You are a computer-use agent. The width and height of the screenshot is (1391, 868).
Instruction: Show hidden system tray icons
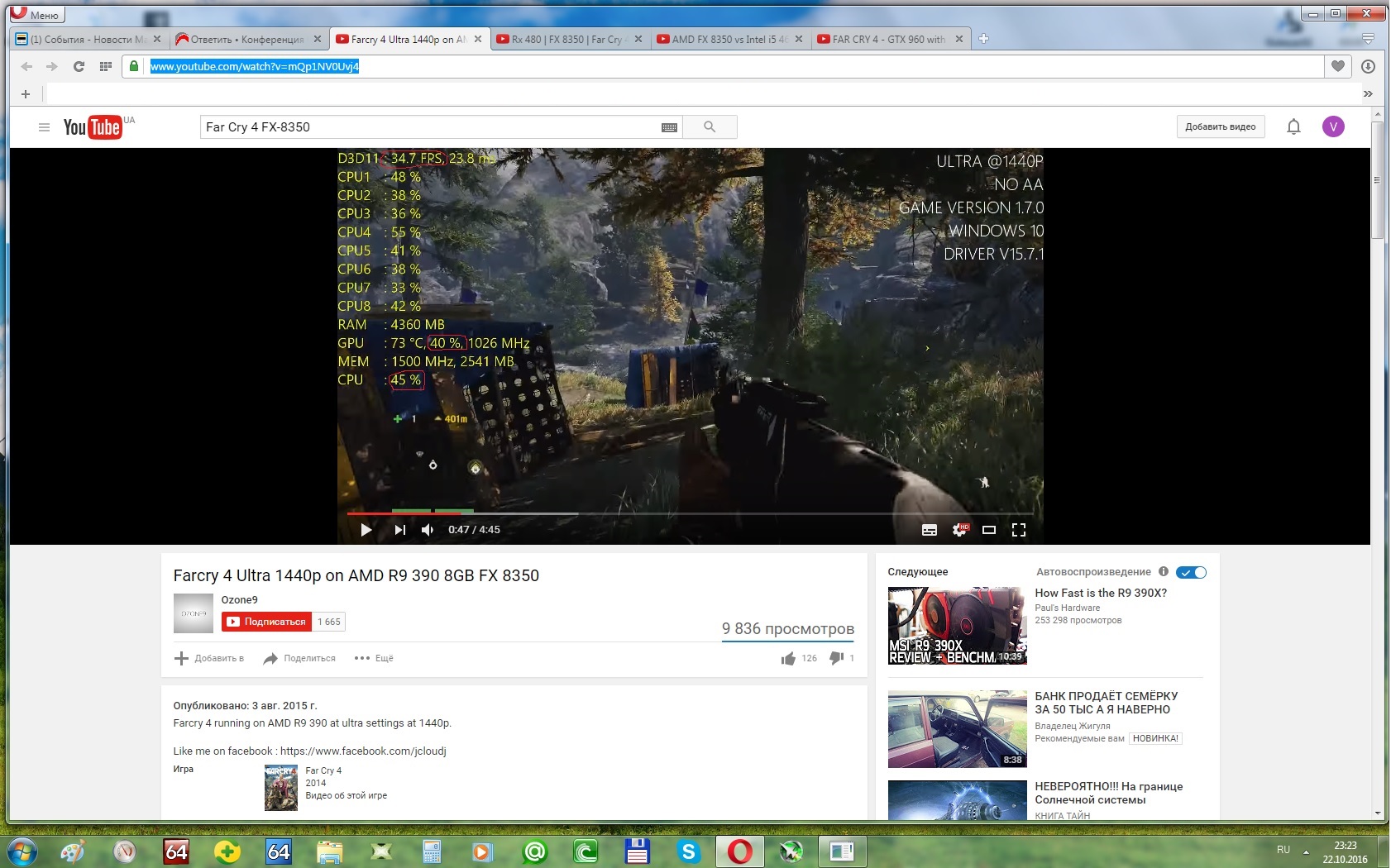pos(1307,851)
